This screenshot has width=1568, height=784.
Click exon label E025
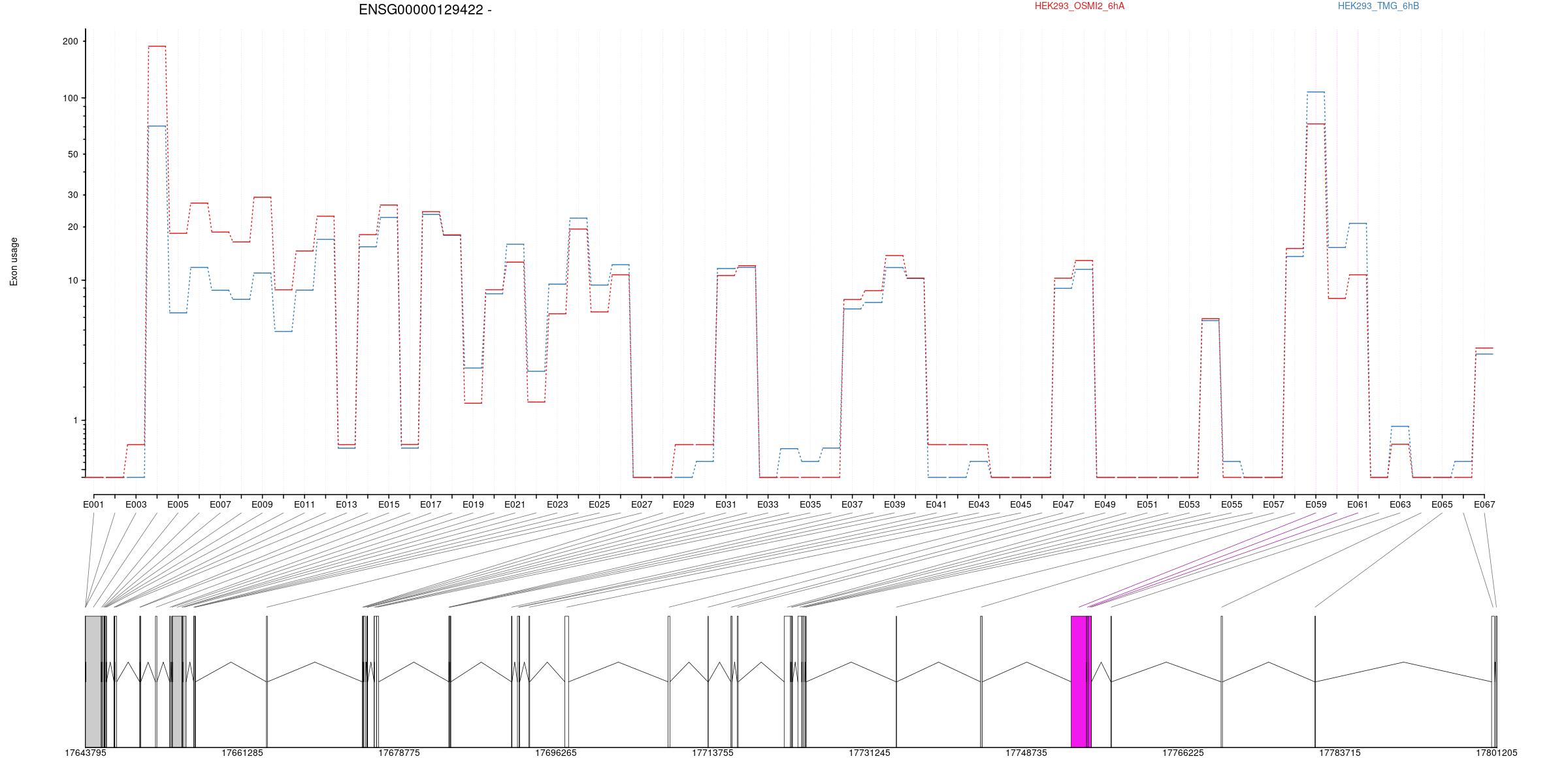click(x=599, y=504)
